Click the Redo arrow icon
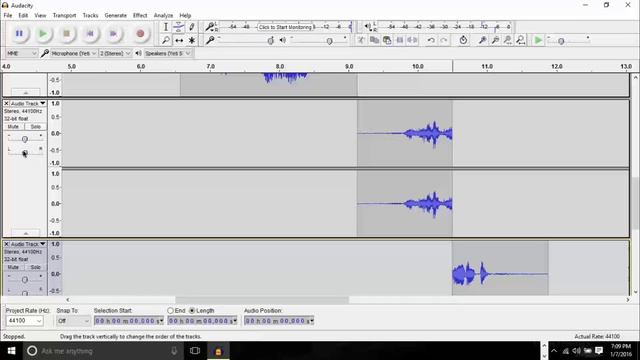Viewport: 640px width, 360px height. click(444, 40)
